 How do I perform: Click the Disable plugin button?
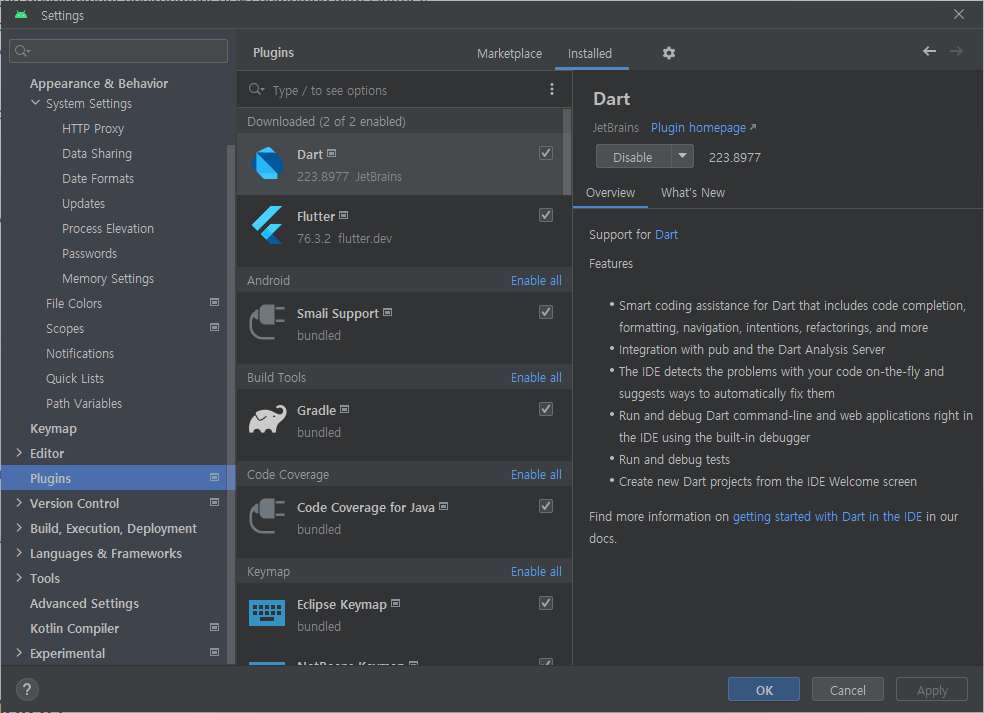633,156
